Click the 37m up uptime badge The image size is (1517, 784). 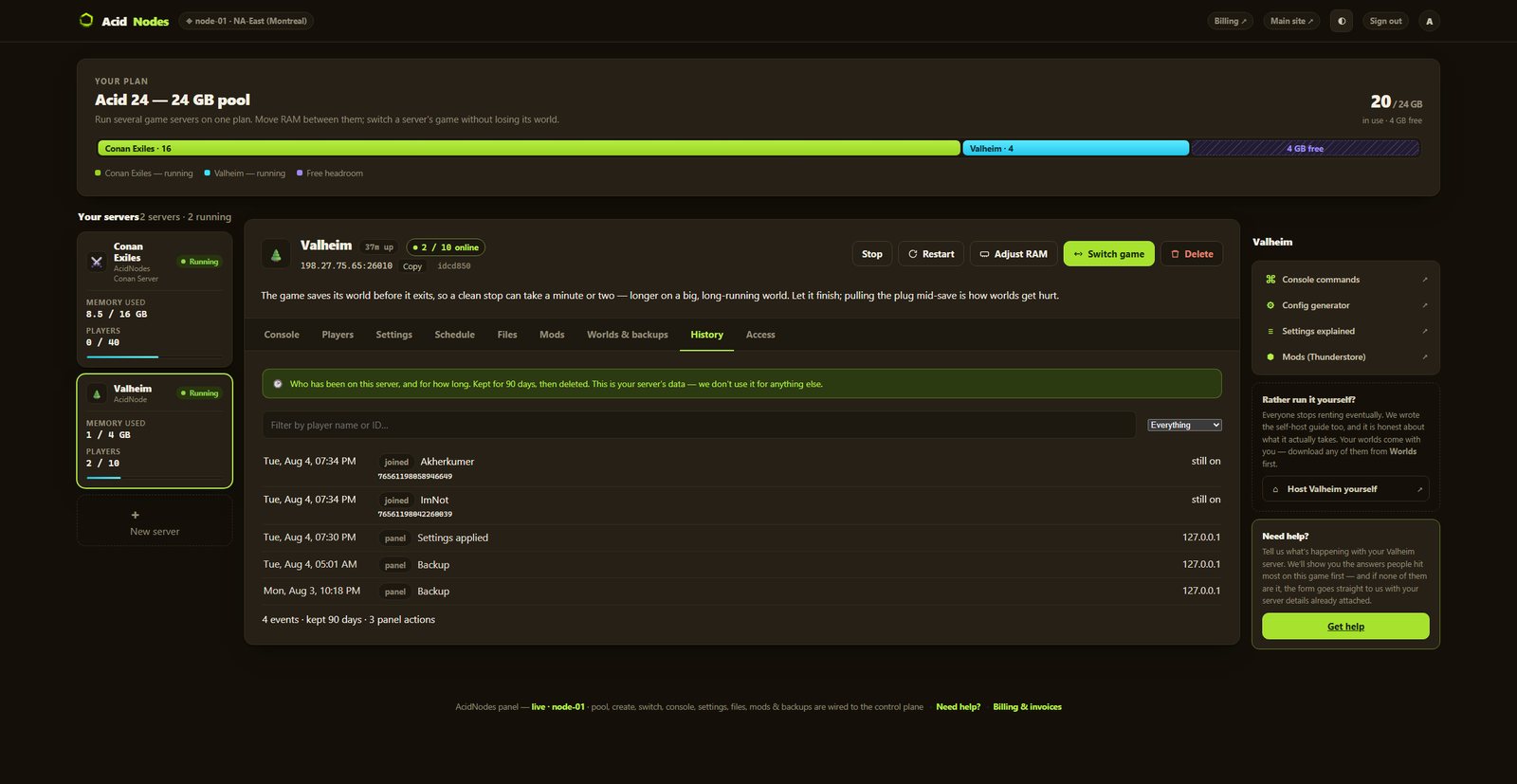point(379,247)
